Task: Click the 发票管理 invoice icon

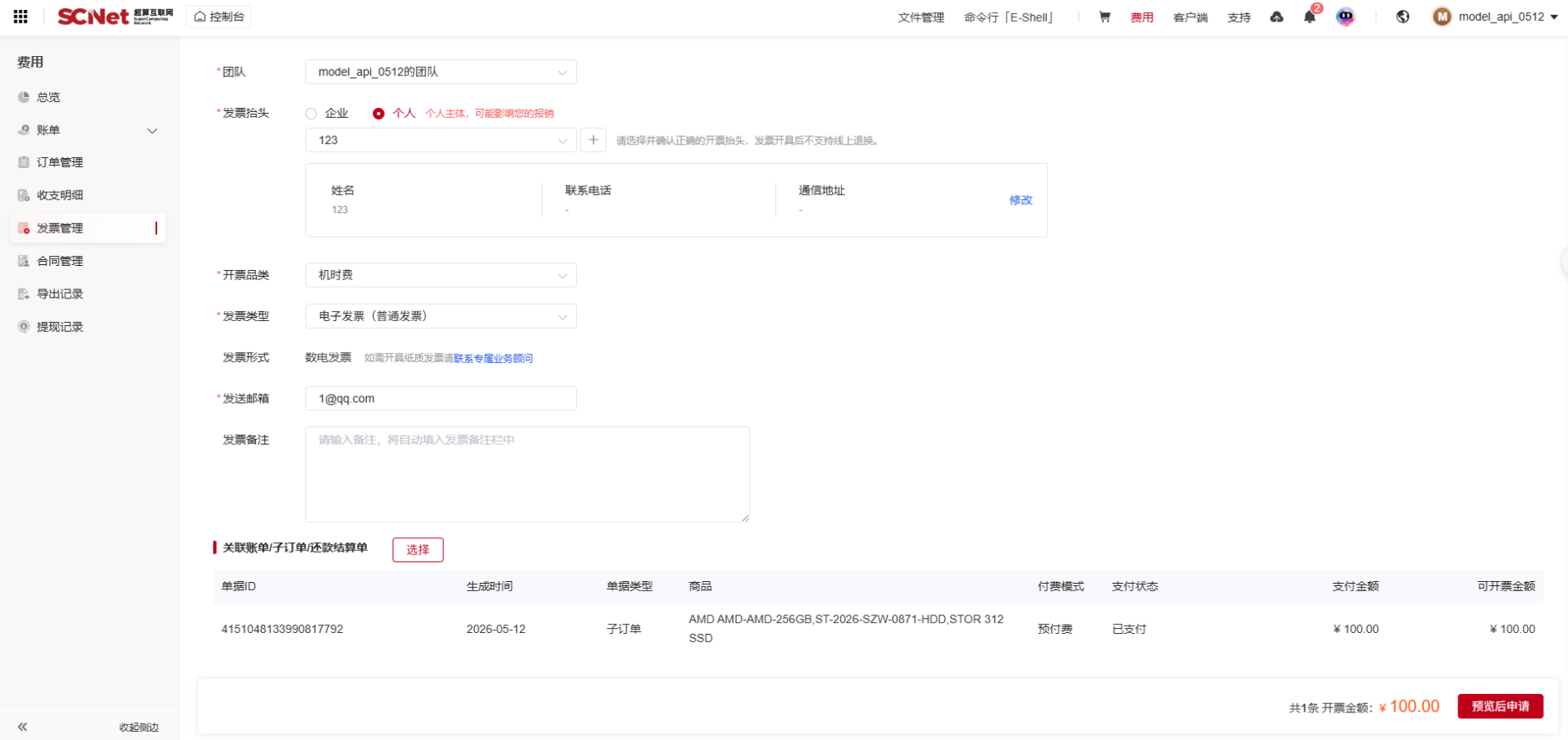Action: (23, 227)
